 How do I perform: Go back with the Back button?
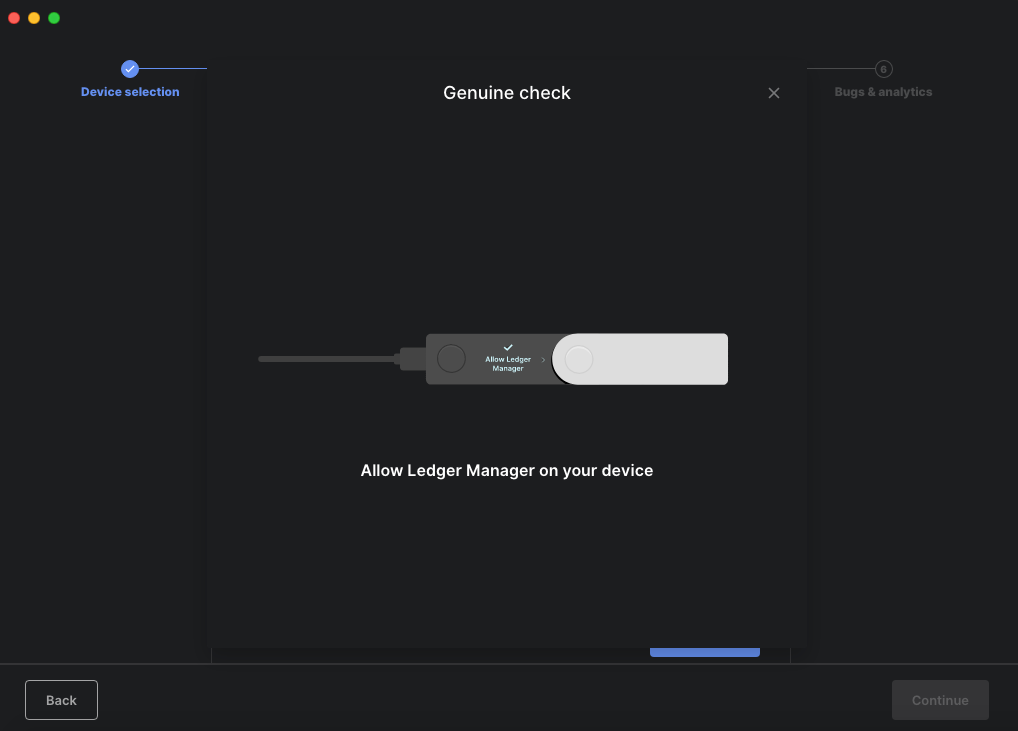click(61, 700)
